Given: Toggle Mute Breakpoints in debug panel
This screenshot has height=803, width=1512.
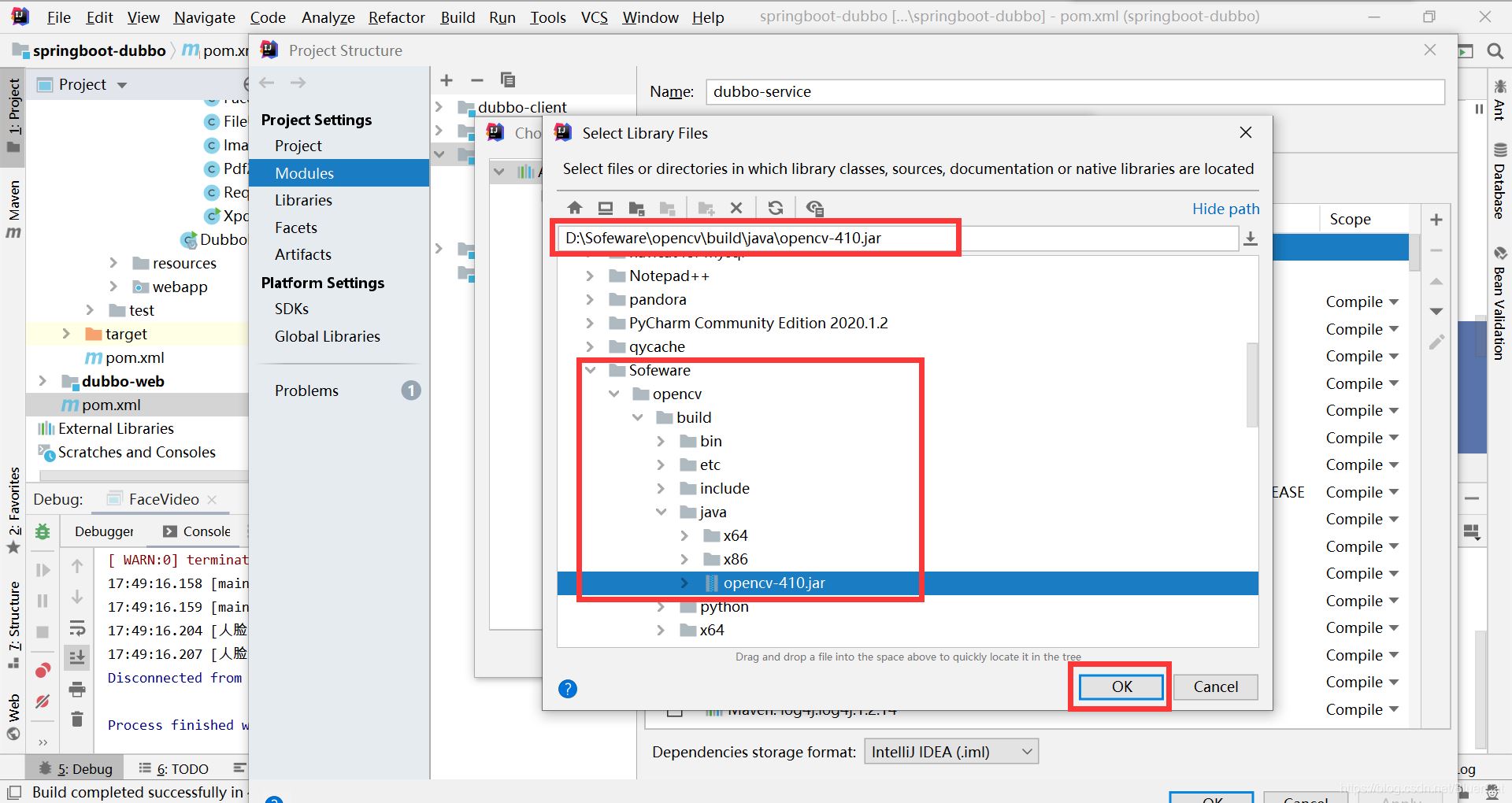Looking at the screenshot, I should click(43, 701).
